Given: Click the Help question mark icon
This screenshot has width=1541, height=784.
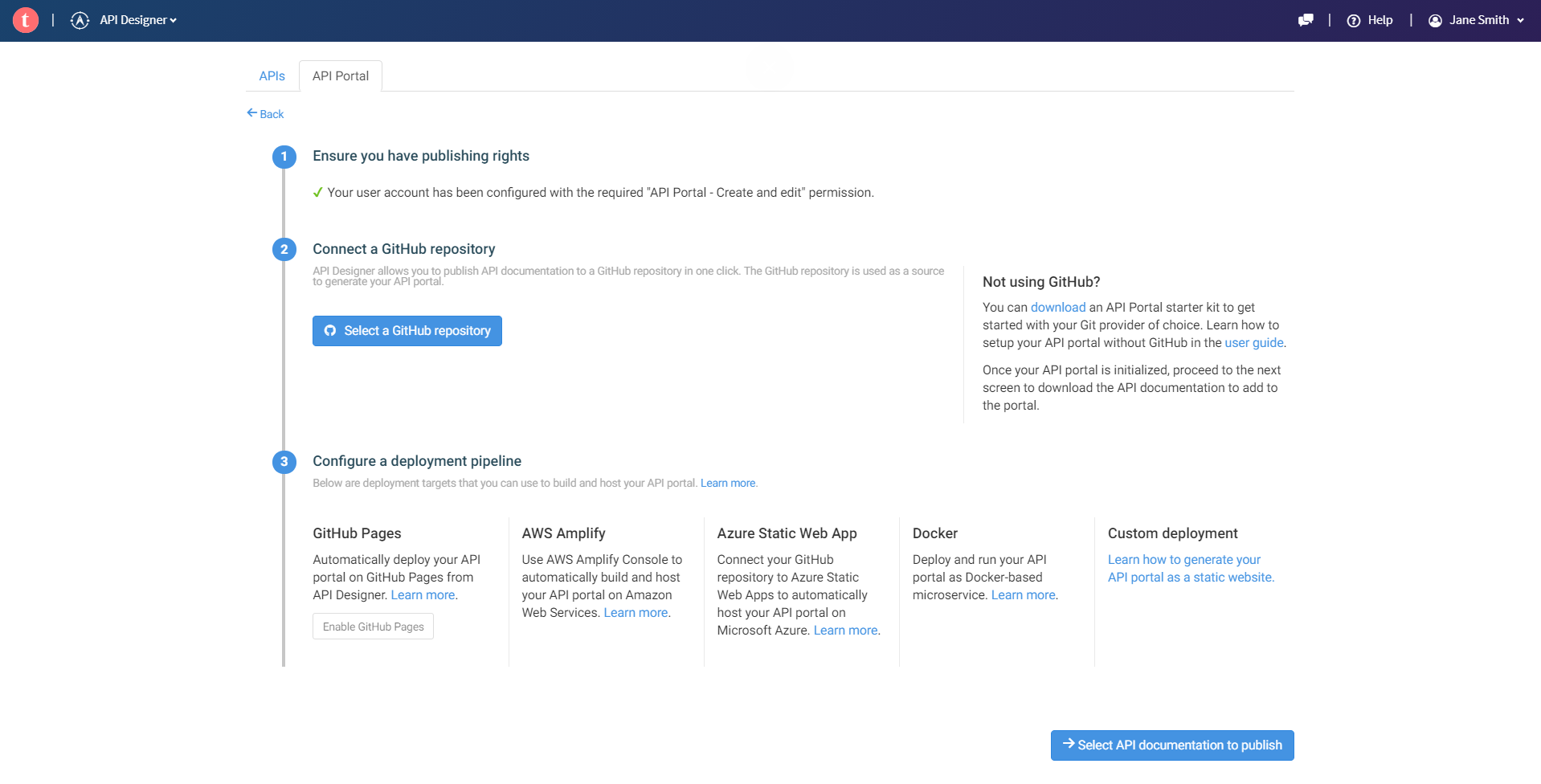Looking at the screenshot, I should 1354,21.
